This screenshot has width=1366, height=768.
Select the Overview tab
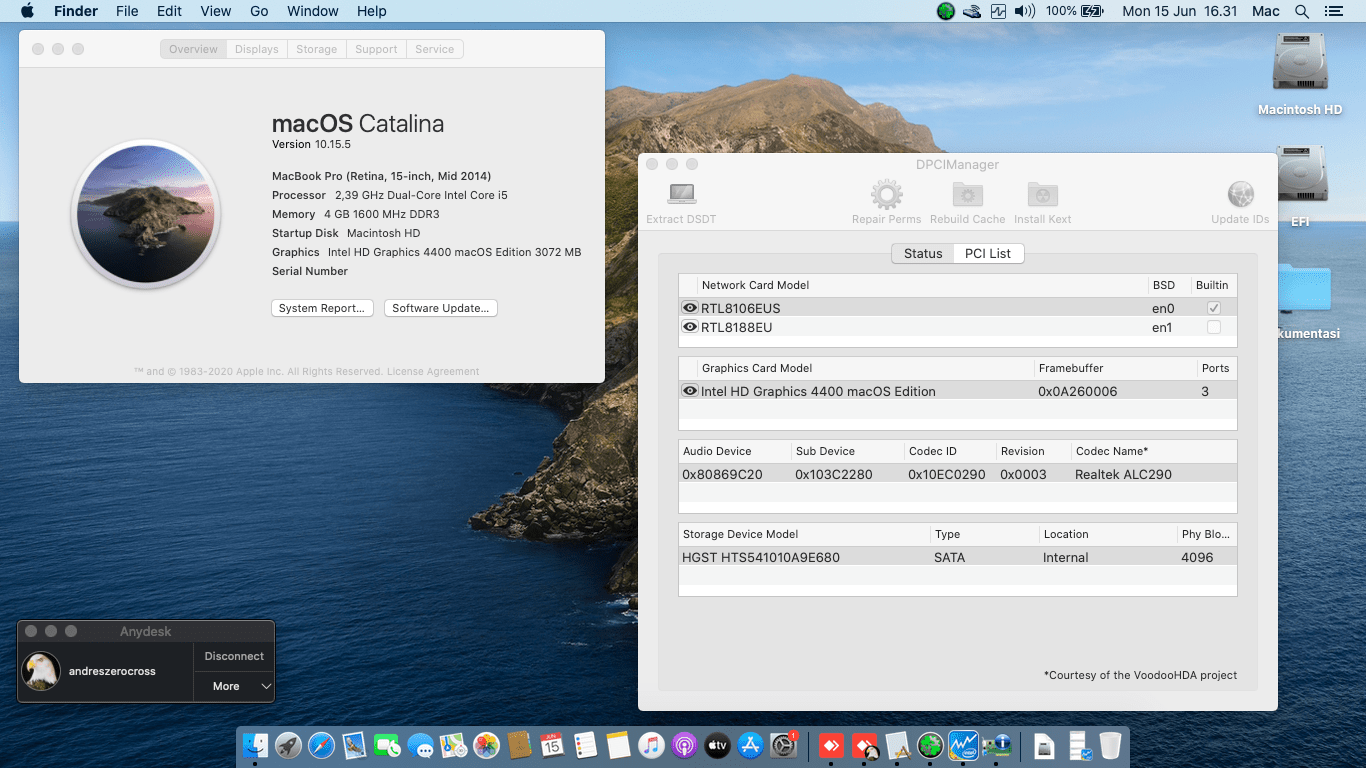[193, 49]
